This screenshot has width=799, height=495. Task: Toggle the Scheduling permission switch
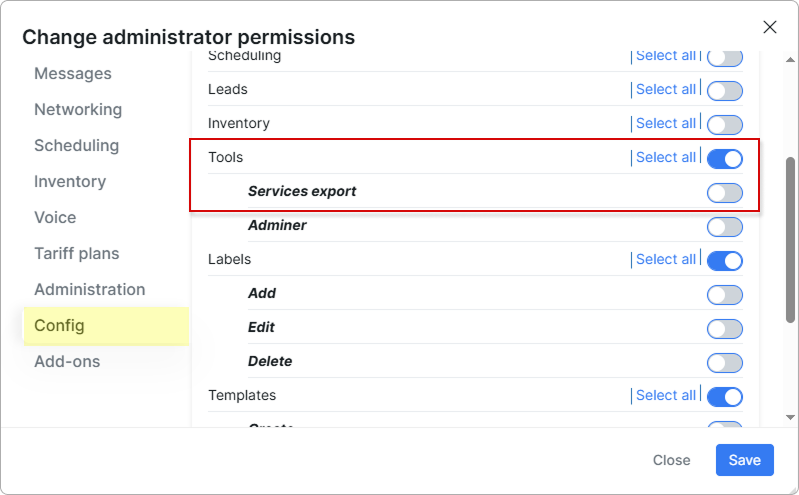725,58
